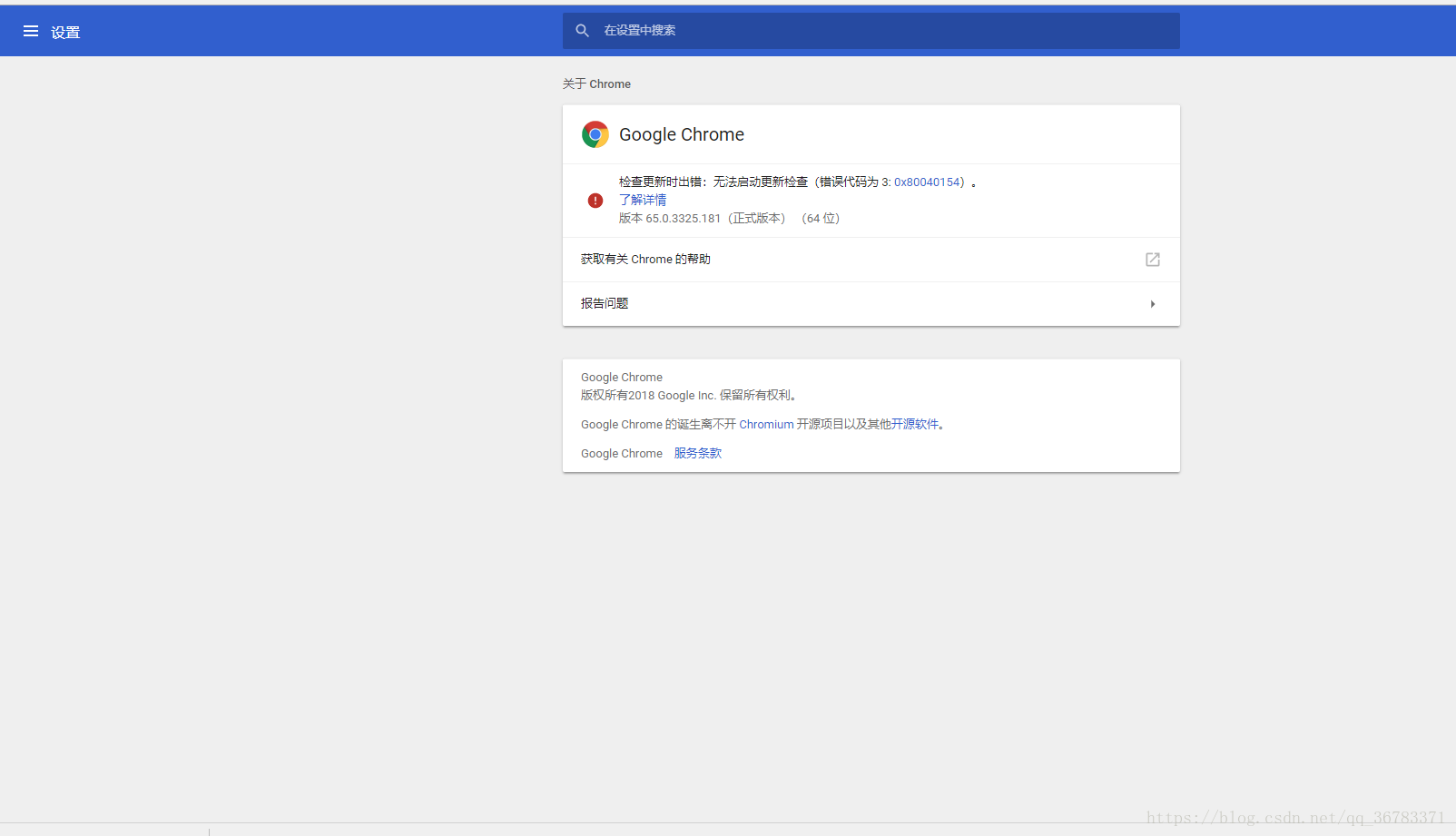1456x836 pixels.
Task: Open 获取有关 Chrome 的帮助 row
Action: (x=871, y=260)
